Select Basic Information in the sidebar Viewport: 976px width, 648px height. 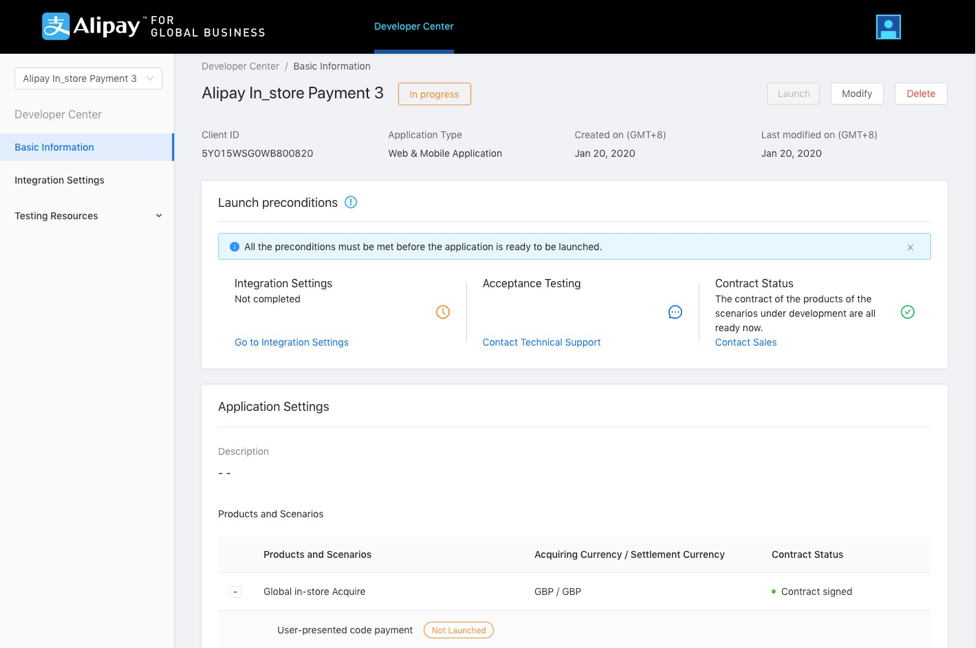tap(54, 147)
